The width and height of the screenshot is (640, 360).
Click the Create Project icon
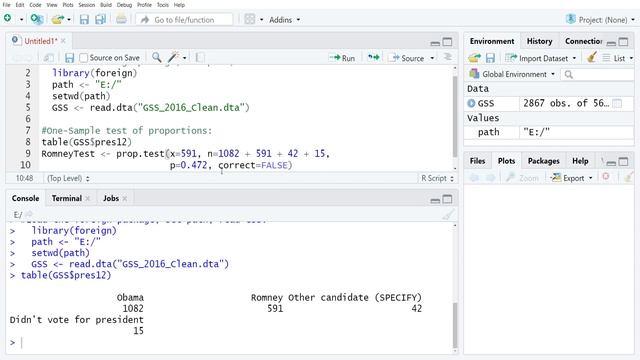[x=37, y=19]
